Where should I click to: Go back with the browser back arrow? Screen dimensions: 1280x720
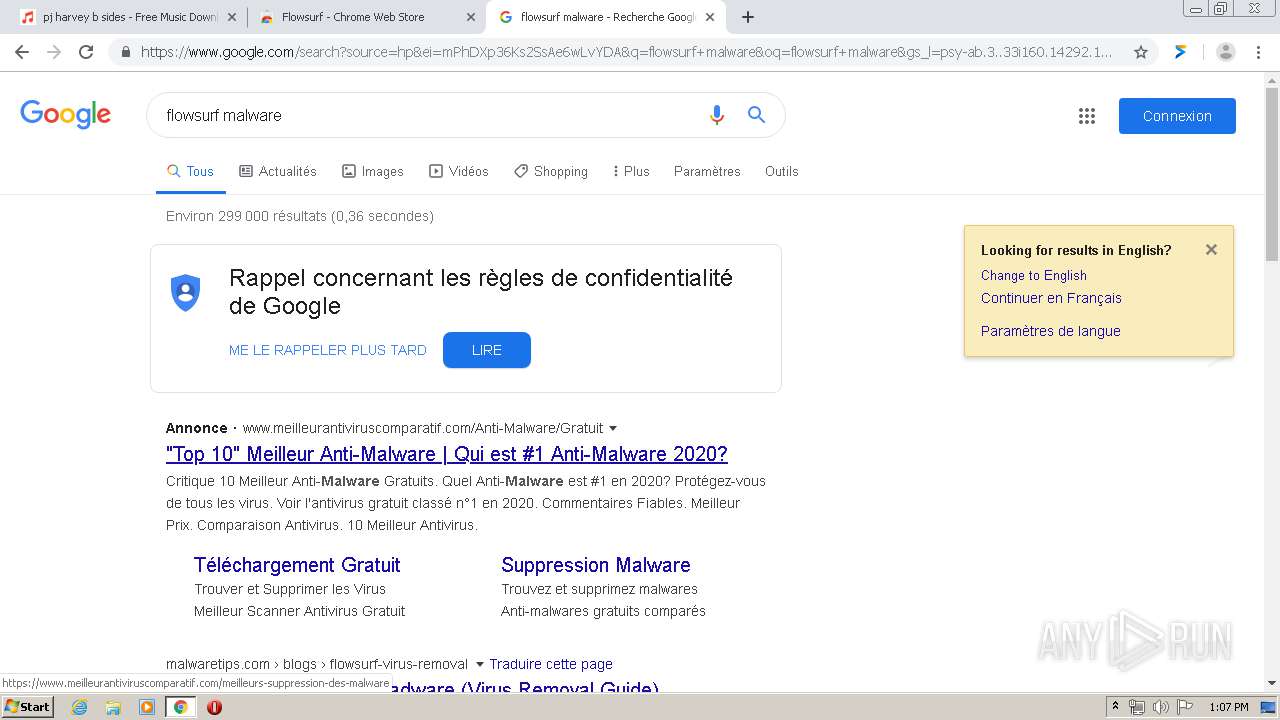click(x=22, y=52)
